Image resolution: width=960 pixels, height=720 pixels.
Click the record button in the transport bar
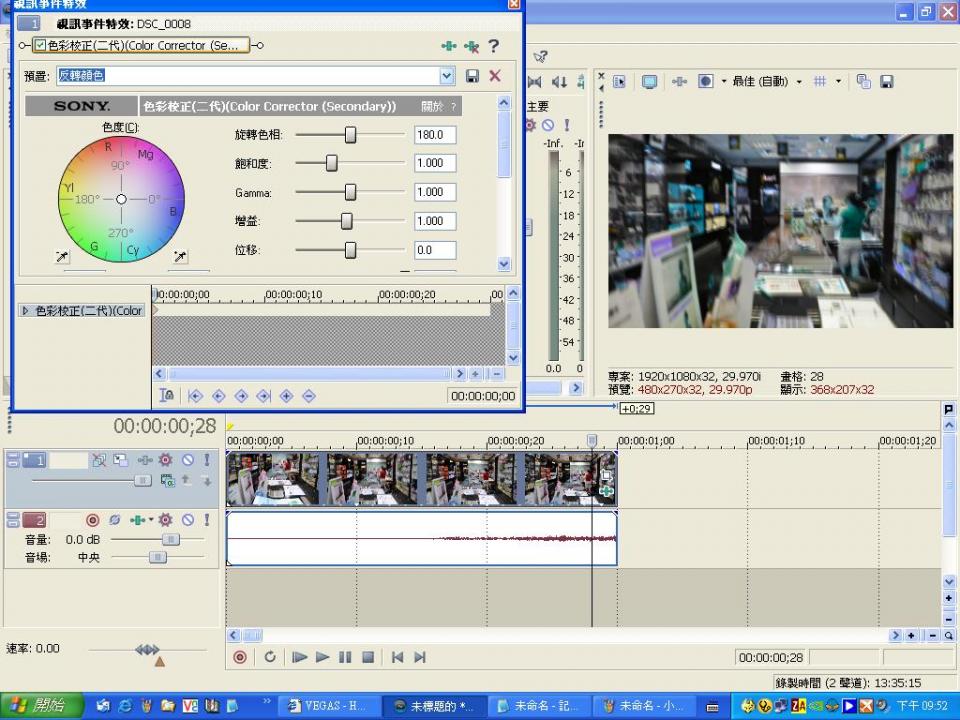[x=240, y=657]
